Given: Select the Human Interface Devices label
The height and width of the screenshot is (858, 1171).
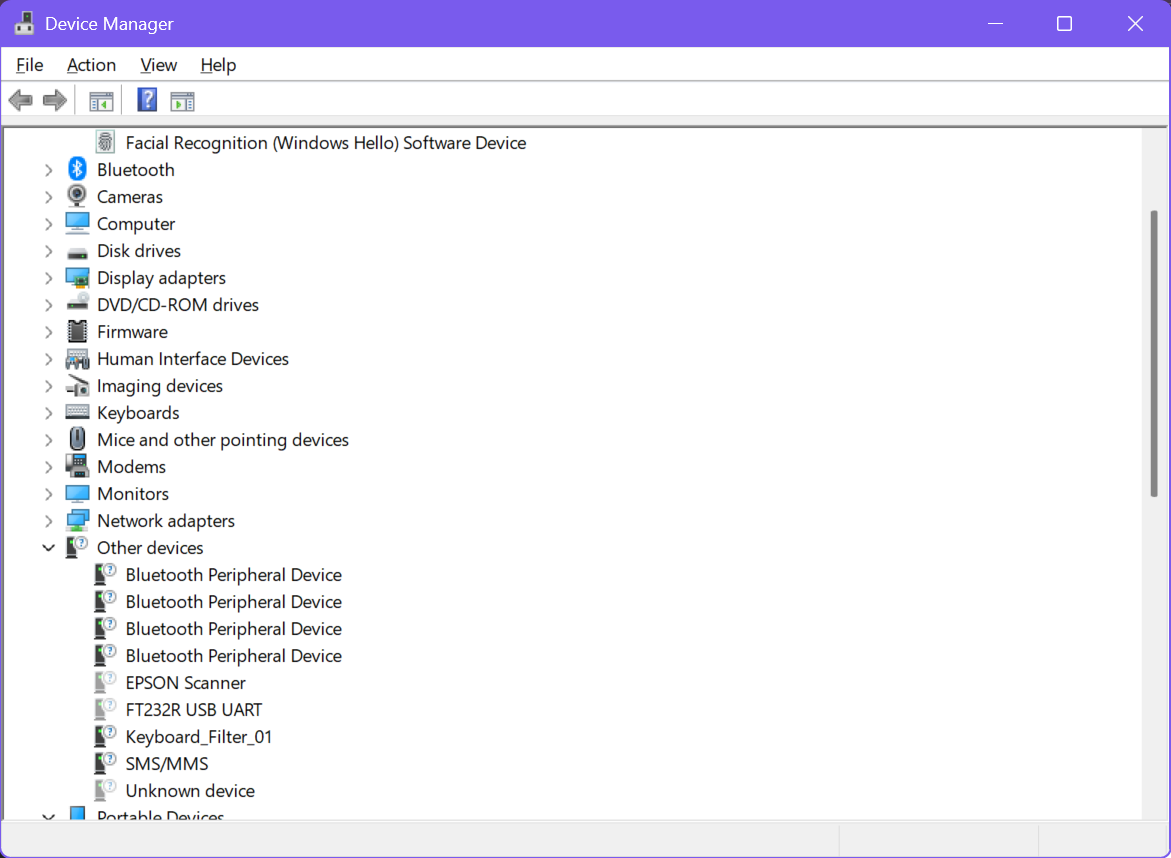Looking at the screenshot, I should [x=193, y=359].
